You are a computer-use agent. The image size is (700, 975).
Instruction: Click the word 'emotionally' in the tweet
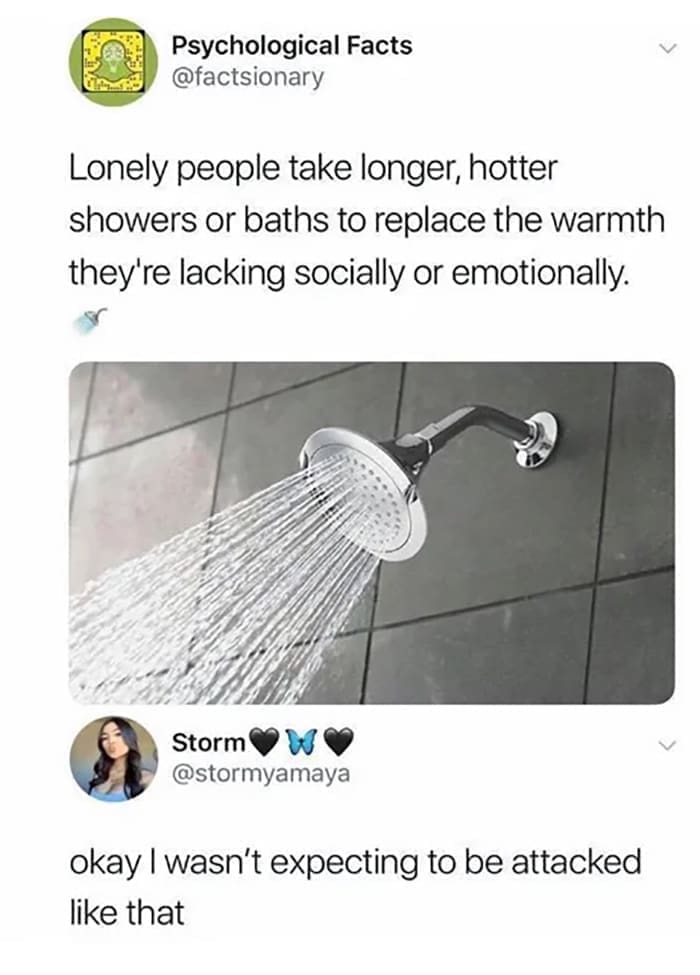click(x=536, y=274)
